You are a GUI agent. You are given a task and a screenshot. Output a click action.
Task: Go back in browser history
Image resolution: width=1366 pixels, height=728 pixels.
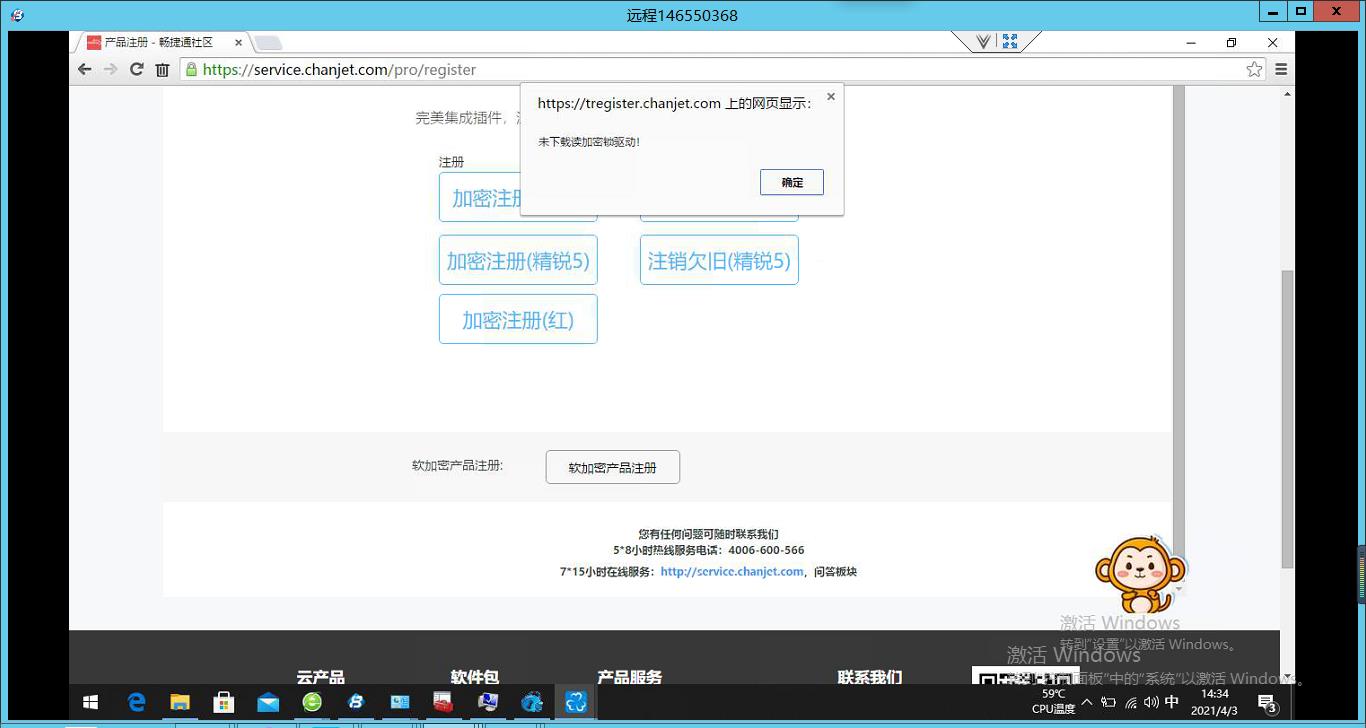coord(85,69)
